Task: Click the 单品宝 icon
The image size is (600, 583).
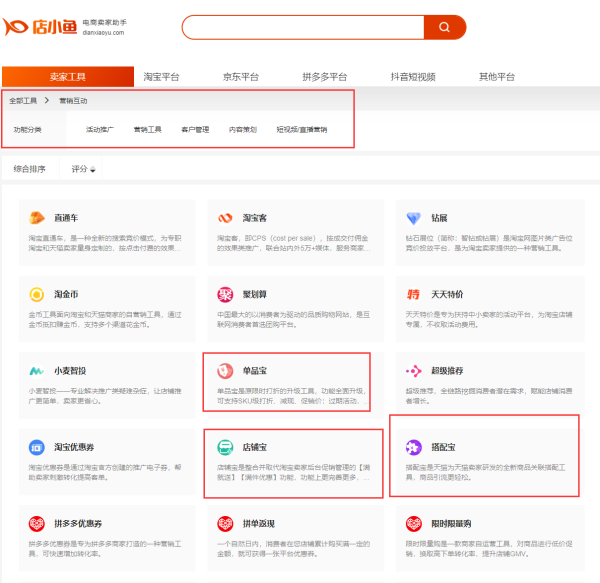Action: pyautogui.click(x=225, y=371)
